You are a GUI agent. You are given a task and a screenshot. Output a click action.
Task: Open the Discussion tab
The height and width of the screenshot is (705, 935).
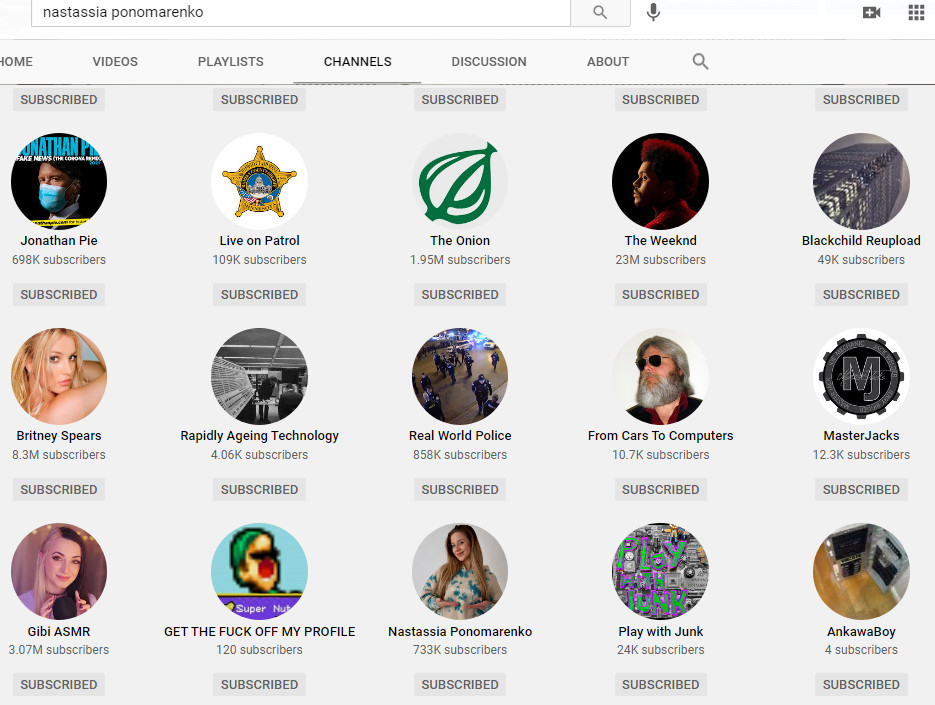(489, 61)
